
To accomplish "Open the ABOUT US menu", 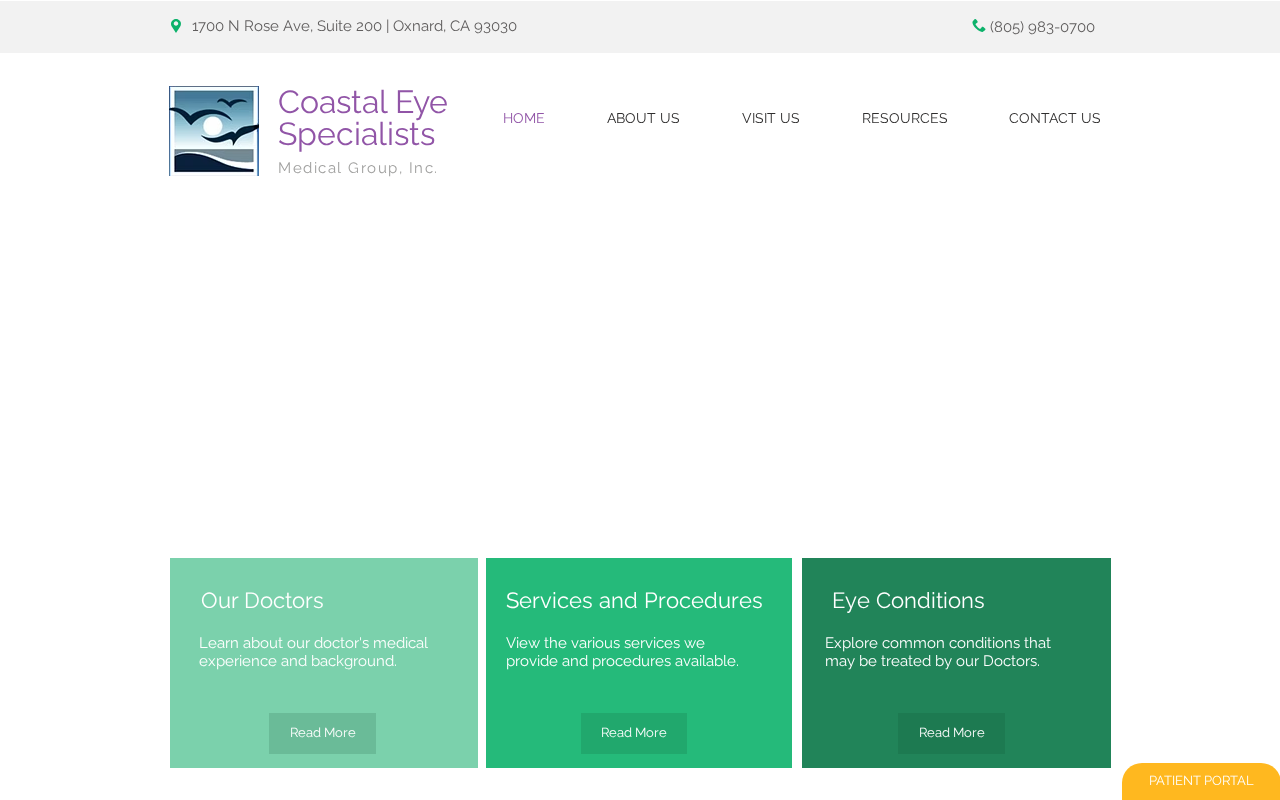I will pyautogui.click(x=643, y=118).
